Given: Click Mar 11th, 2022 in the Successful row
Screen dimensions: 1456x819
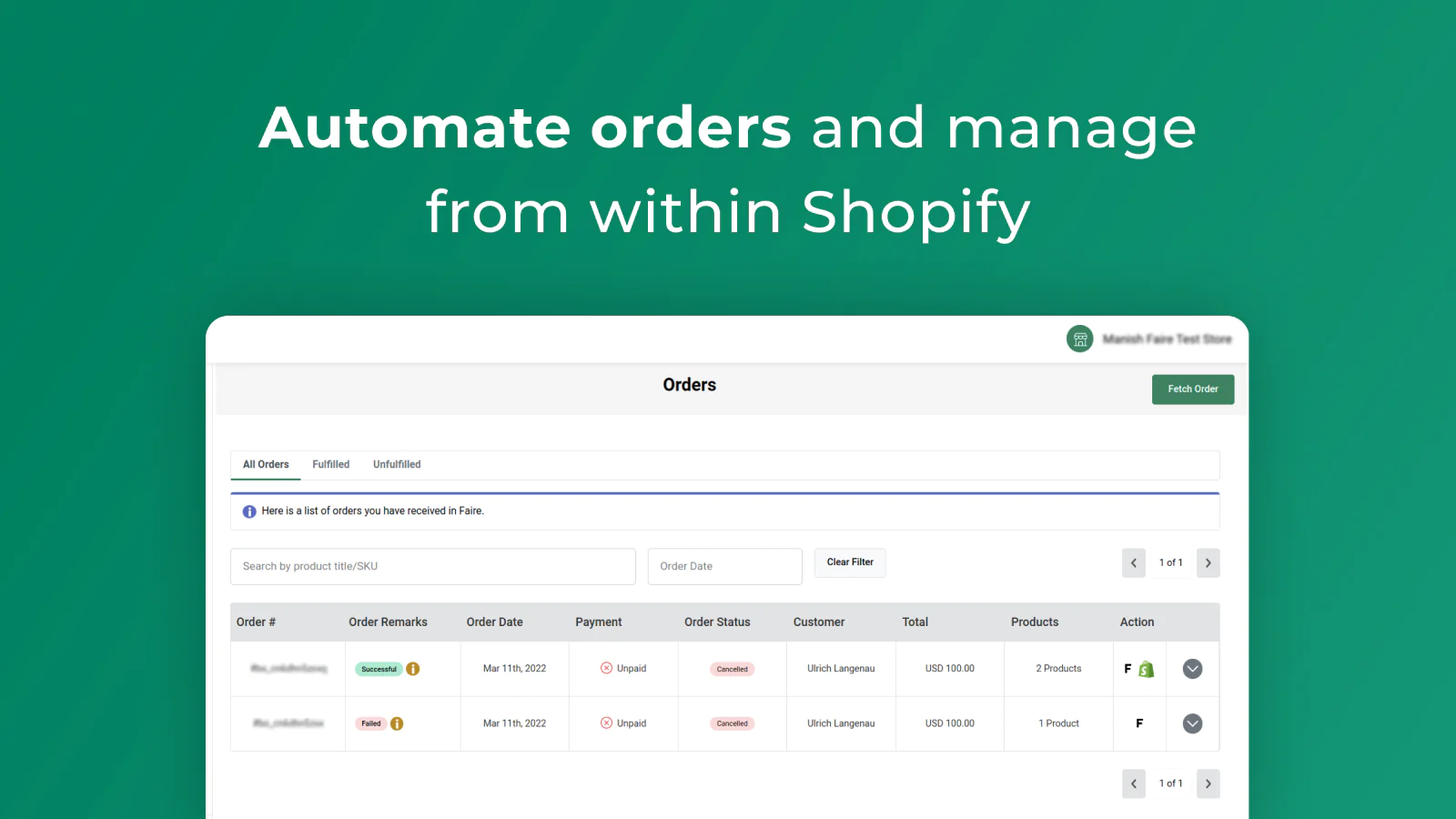Looking at the screenshot, I should (515, 669).
